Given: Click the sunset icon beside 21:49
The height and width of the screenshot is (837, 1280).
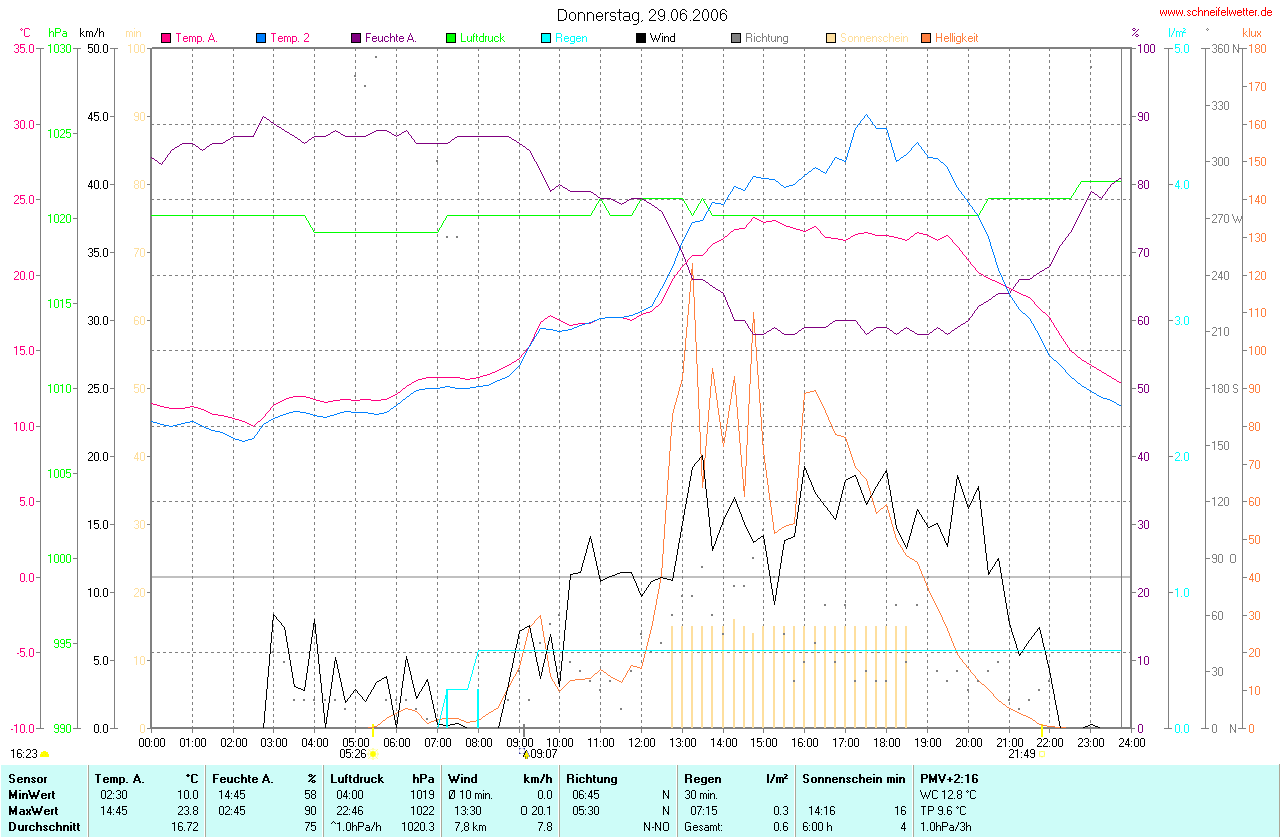Looking at the screenshot, I should pyautogui.click(x=1041, y=754).
